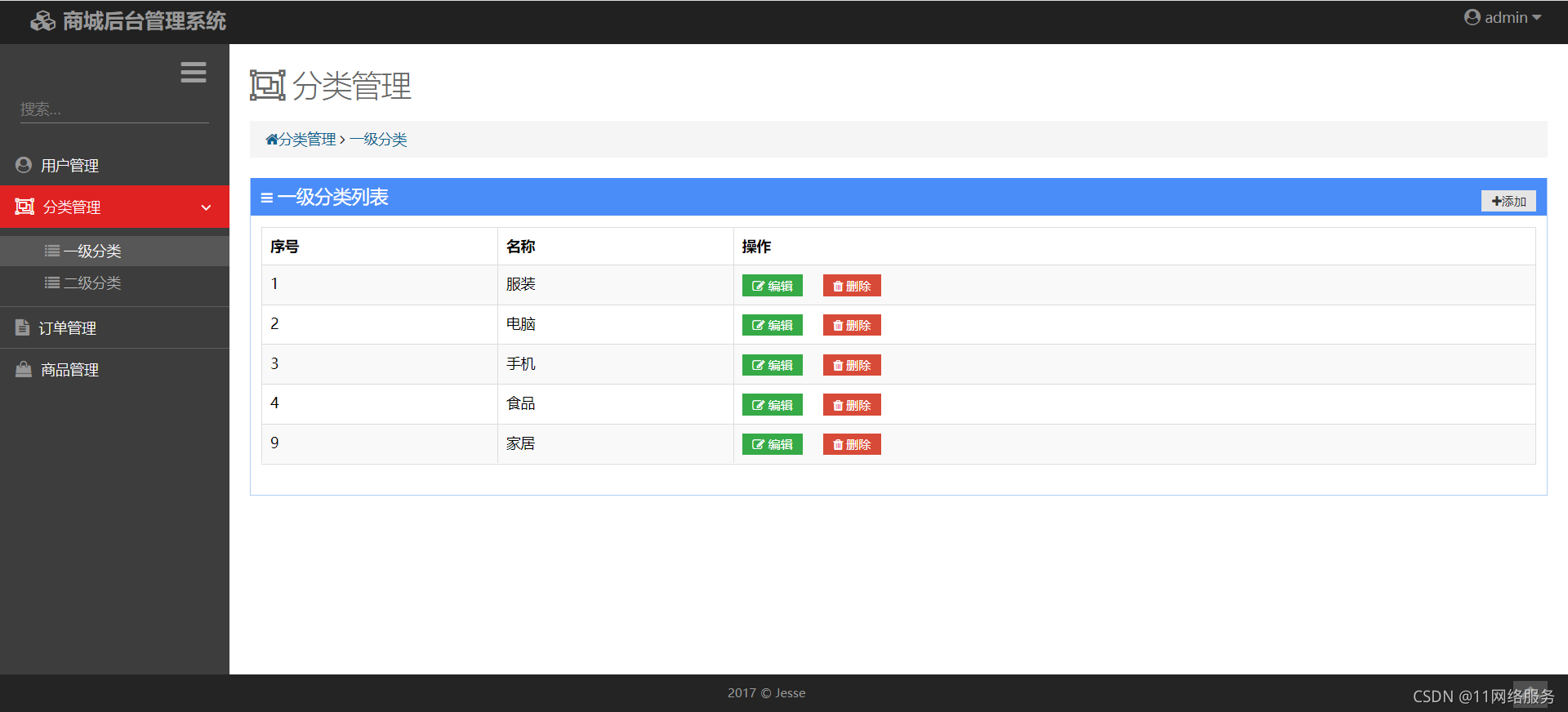Screen dimensions: 1568x712
Task: Click the 电脑 name cell
Action: (616, 324)
